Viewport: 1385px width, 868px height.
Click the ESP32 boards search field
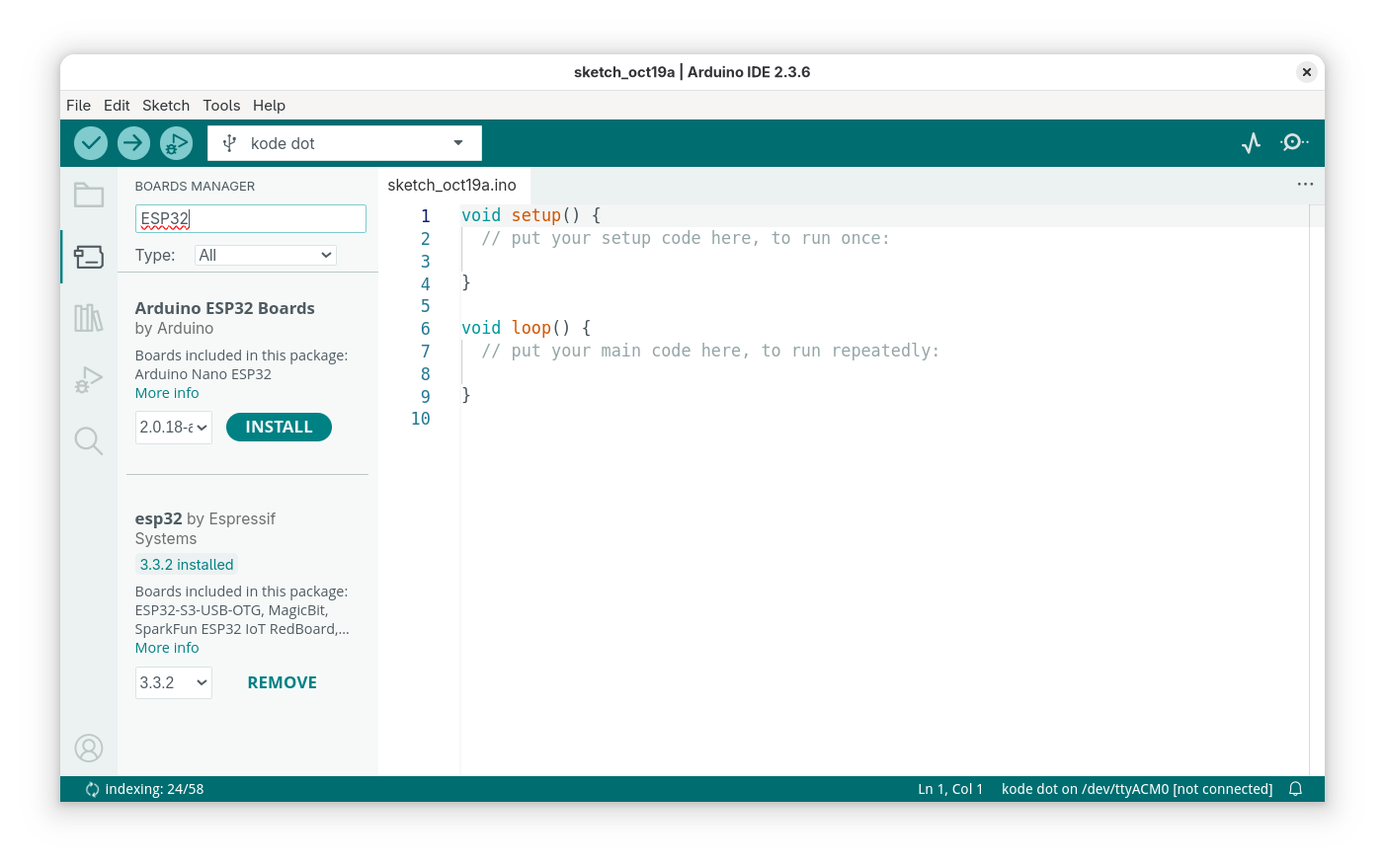[x=251, y=218]
